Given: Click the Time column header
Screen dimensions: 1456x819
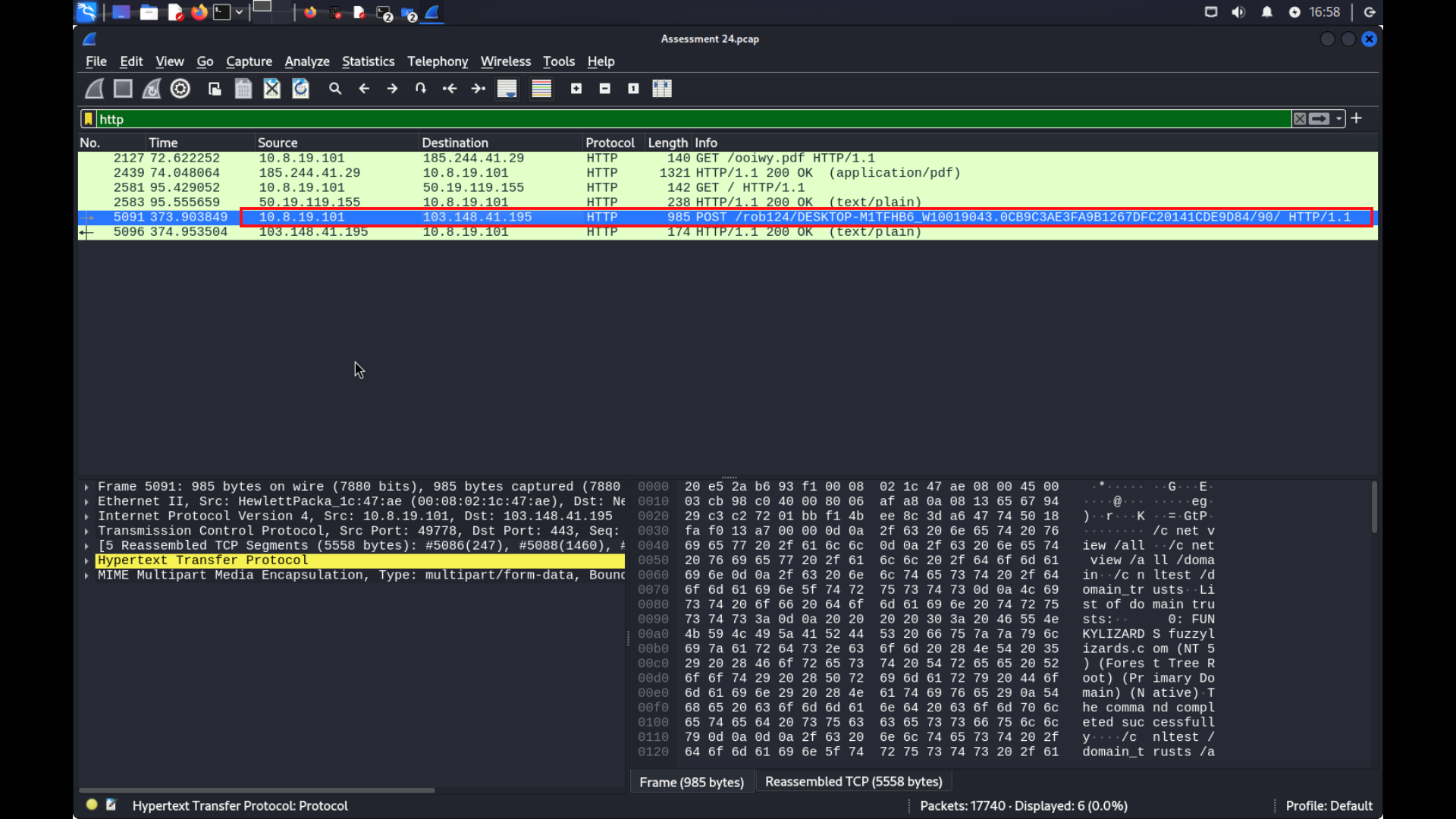Looking at the screenshot, I should [163, 143].
